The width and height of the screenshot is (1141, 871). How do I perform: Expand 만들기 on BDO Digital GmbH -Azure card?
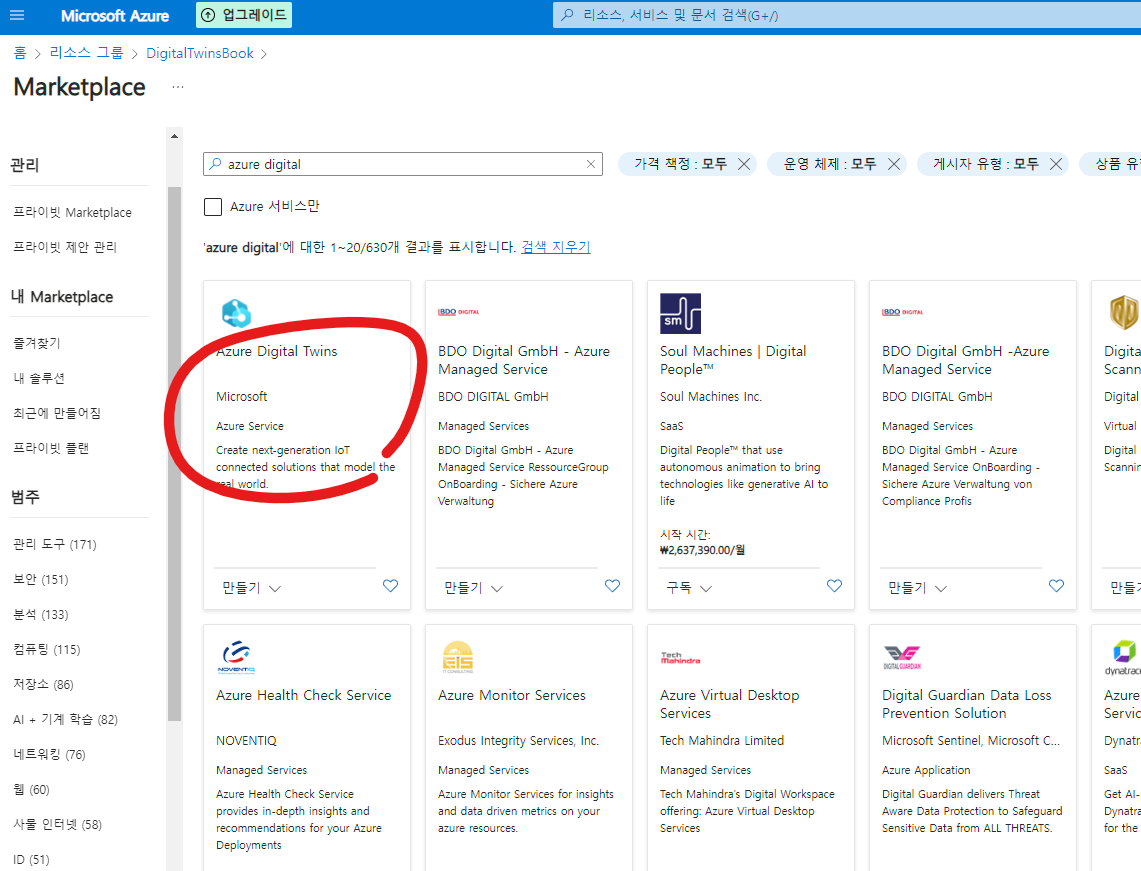[x=918, y=588]
